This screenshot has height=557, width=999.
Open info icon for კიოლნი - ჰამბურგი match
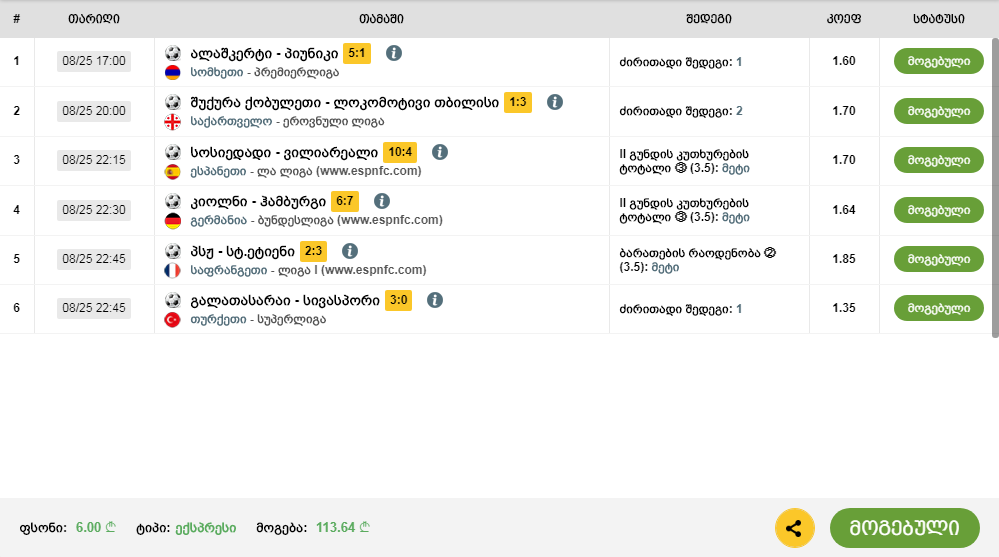point(382,201)
